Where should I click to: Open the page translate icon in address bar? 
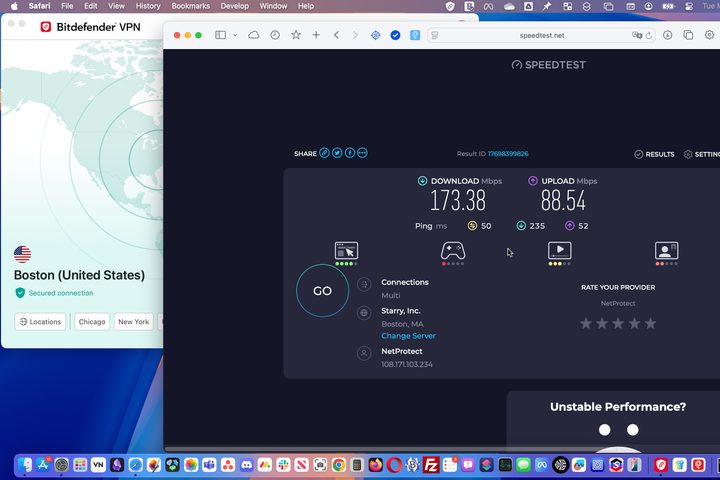tap(637, 35)
